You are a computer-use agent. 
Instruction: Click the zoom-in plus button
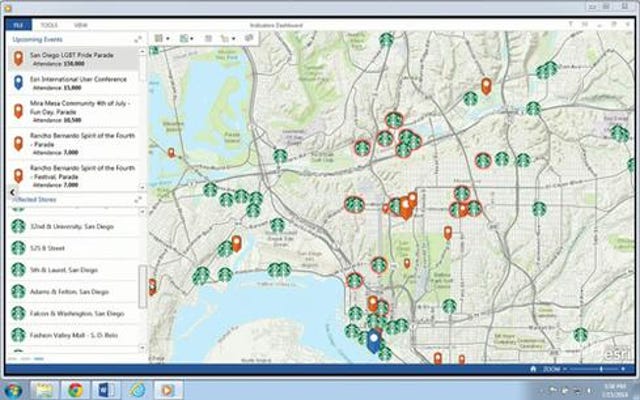(623, 369)
